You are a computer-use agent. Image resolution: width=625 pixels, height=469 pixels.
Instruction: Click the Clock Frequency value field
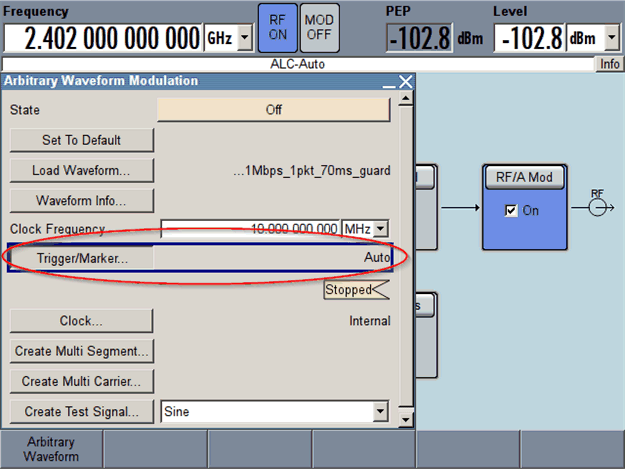pyautogui.click(x=250, y=229)
